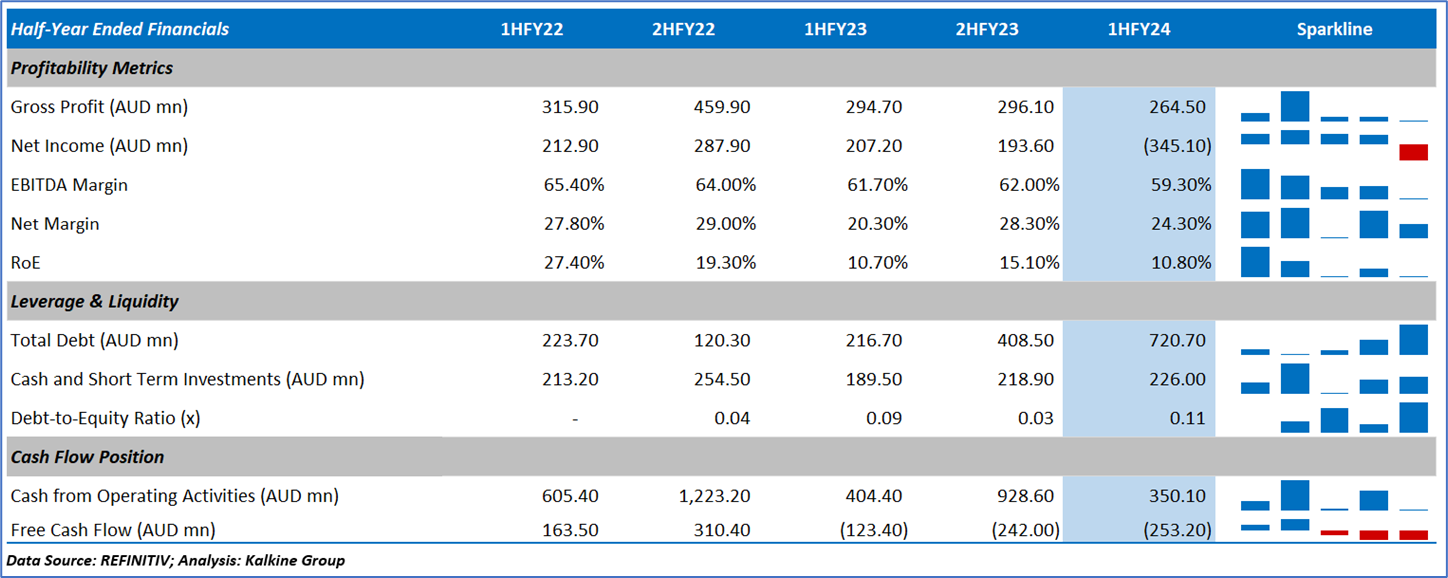The width and height of the screenshot is (1448, 578).
Task: Click the Gross Profit sparkline chart
Action: [x=1334, y=107]
